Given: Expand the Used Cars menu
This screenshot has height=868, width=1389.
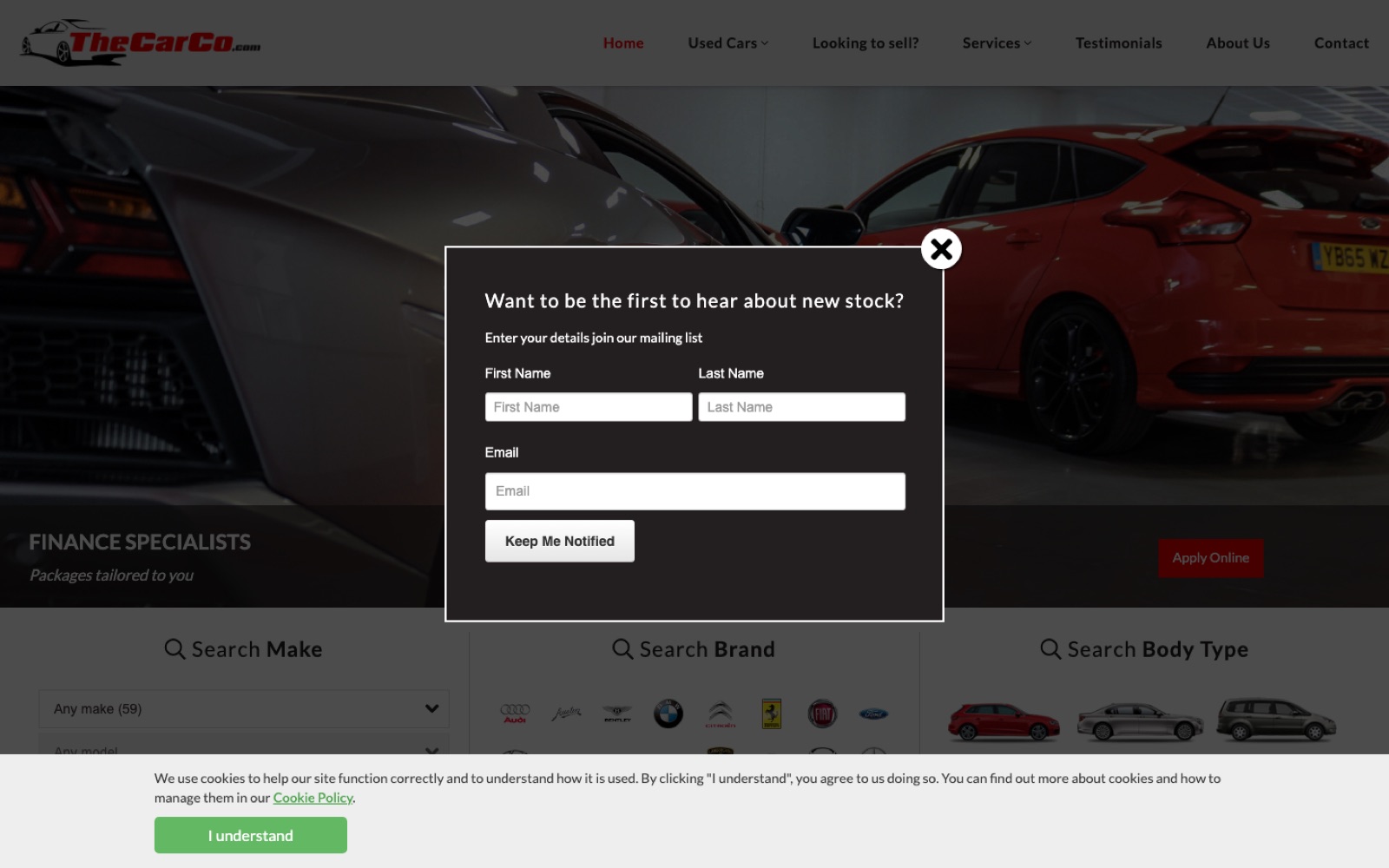Looking at the screenshot, I should (727, 43).
